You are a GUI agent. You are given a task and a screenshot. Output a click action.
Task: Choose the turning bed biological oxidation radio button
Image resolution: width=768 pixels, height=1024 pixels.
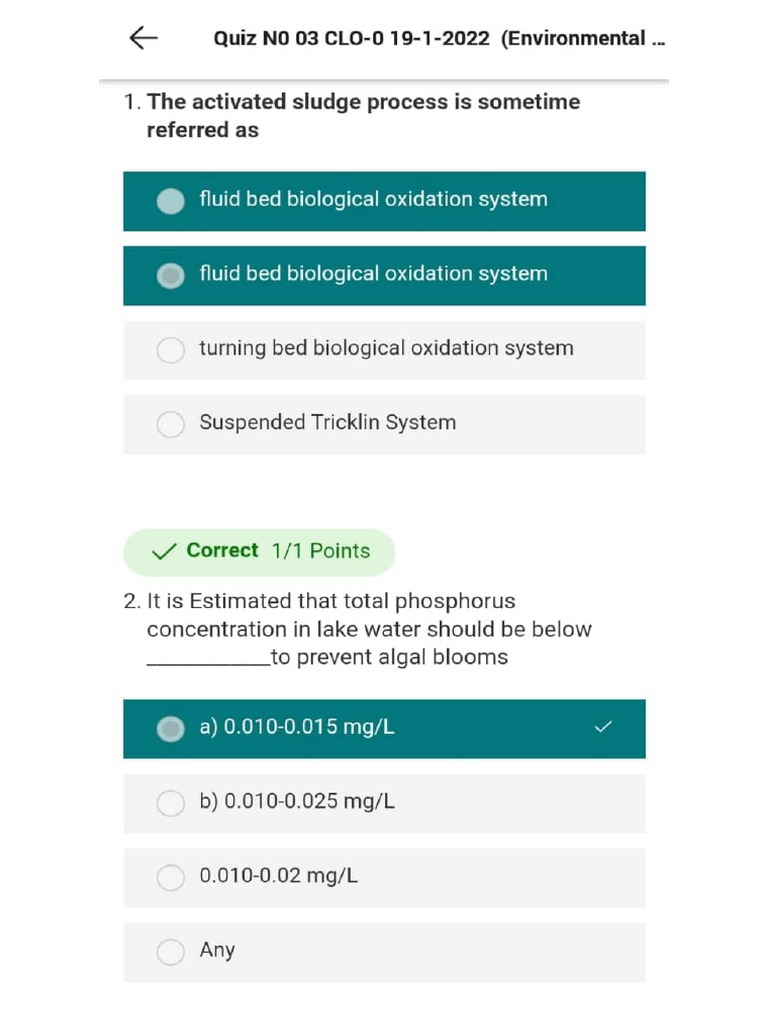pos(171,350)
